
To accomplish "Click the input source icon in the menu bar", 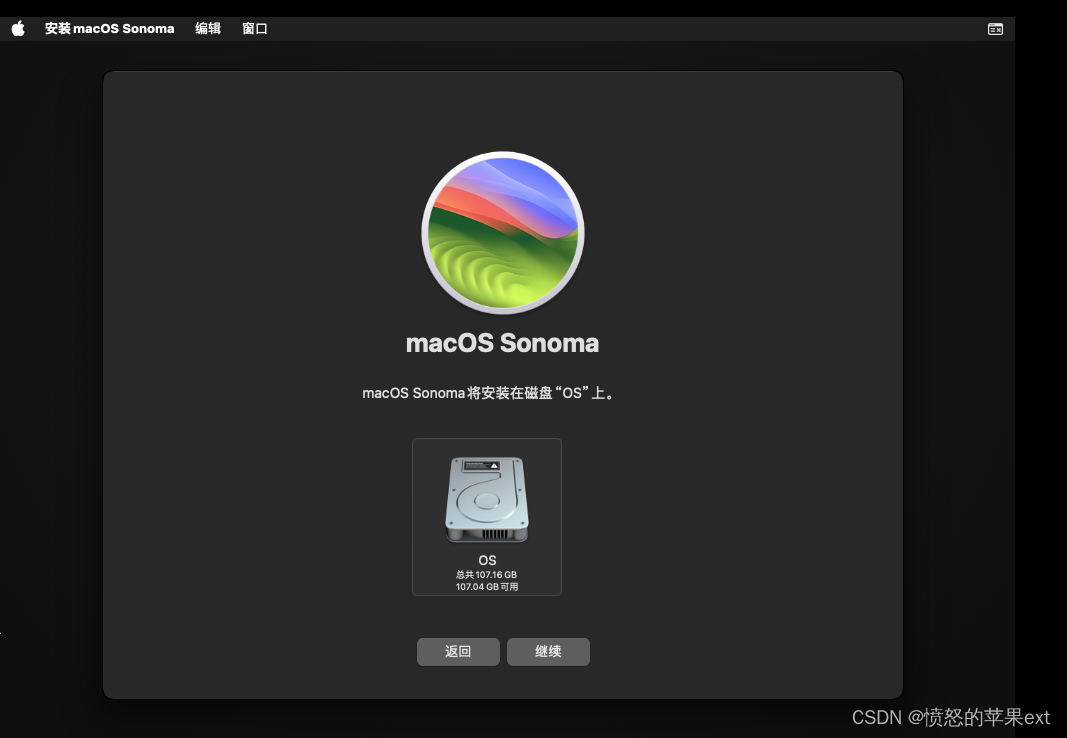I will tap(995, 29).
